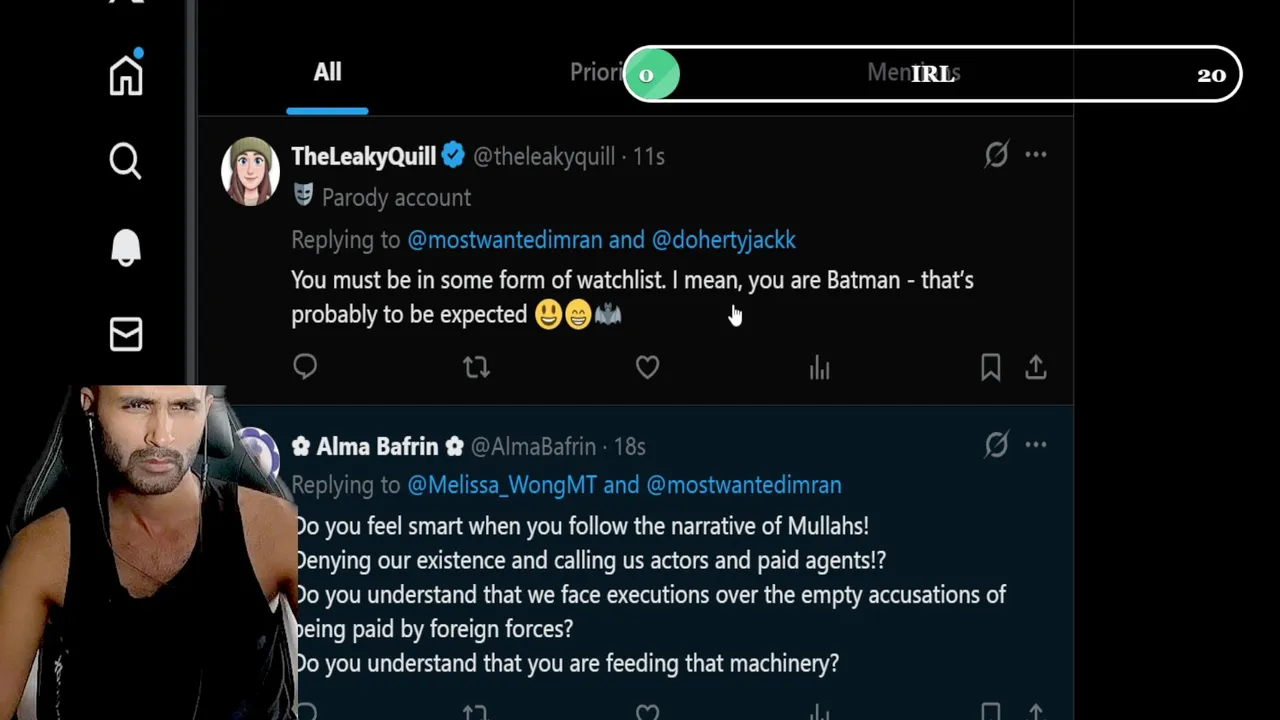Click the IRL progress bar overlay
1280x720 pixels.
tap(932, 74)
